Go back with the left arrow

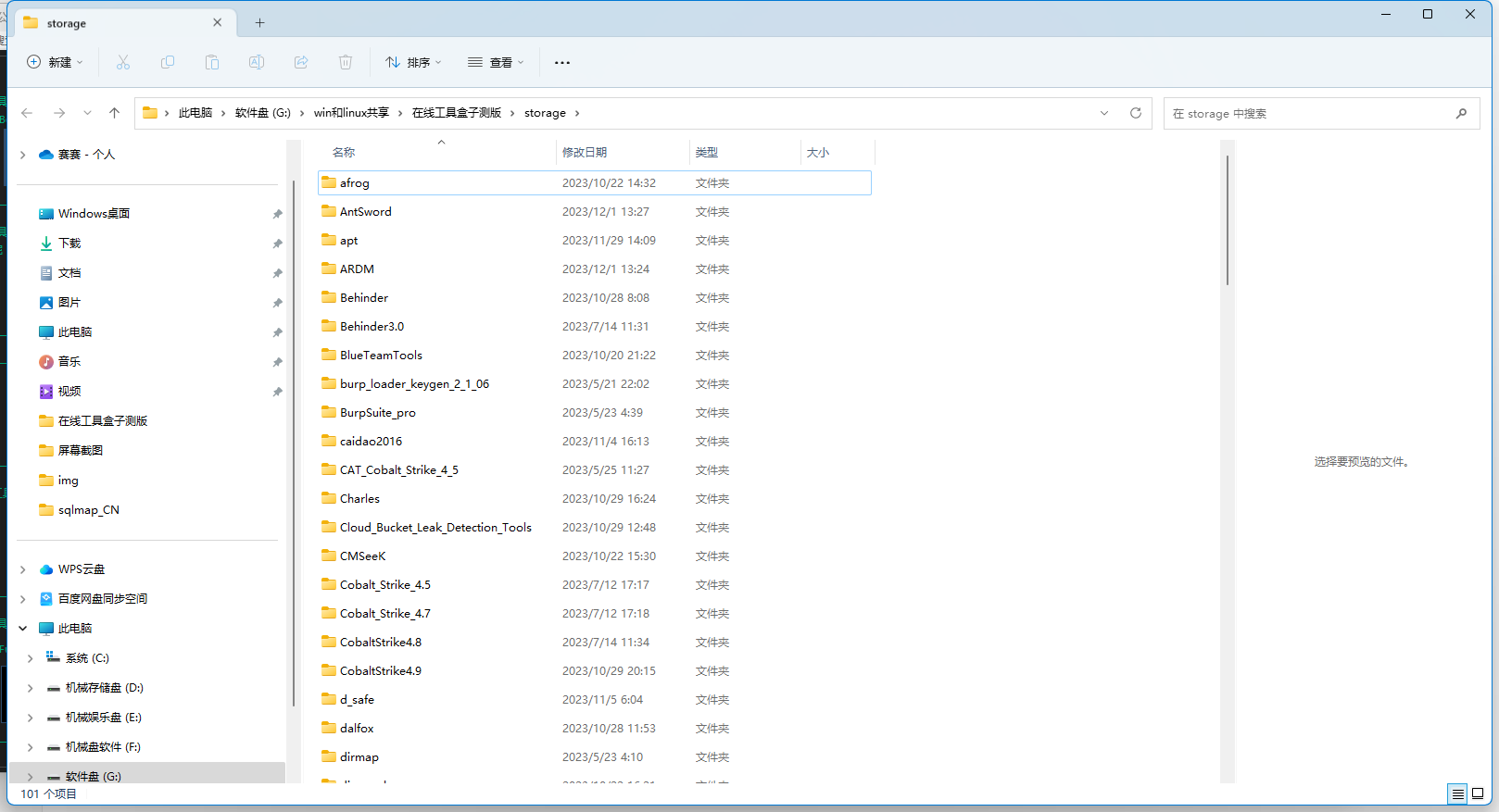(x=27, y=113)
